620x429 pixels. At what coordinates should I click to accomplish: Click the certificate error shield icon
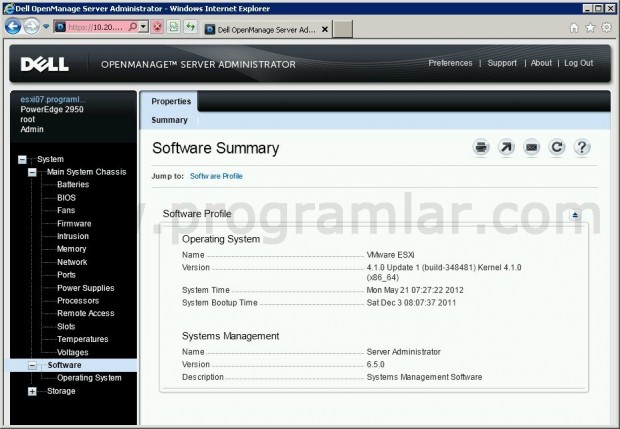point(157,27)
